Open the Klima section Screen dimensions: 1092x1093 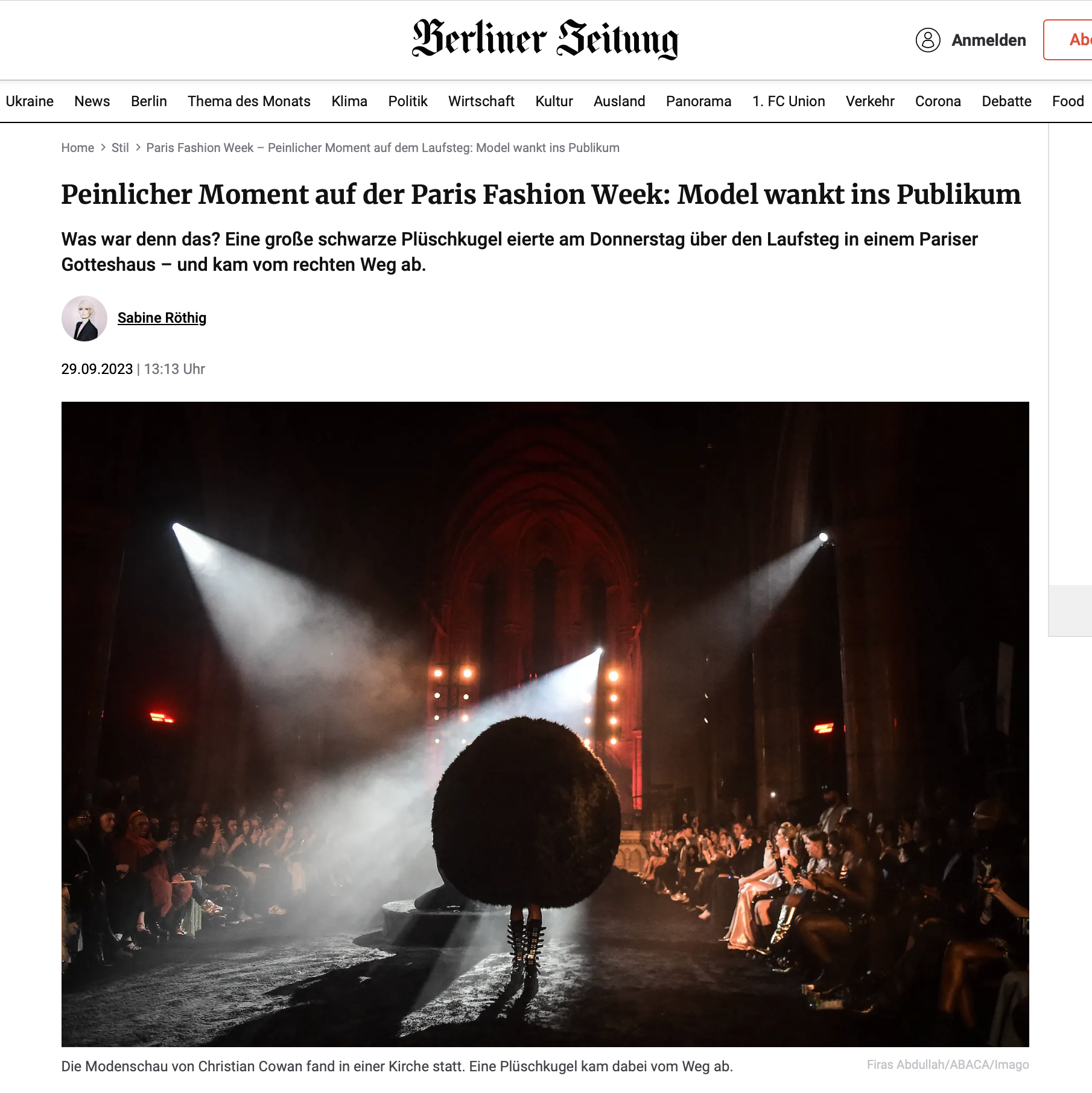(x=349, y=101)
